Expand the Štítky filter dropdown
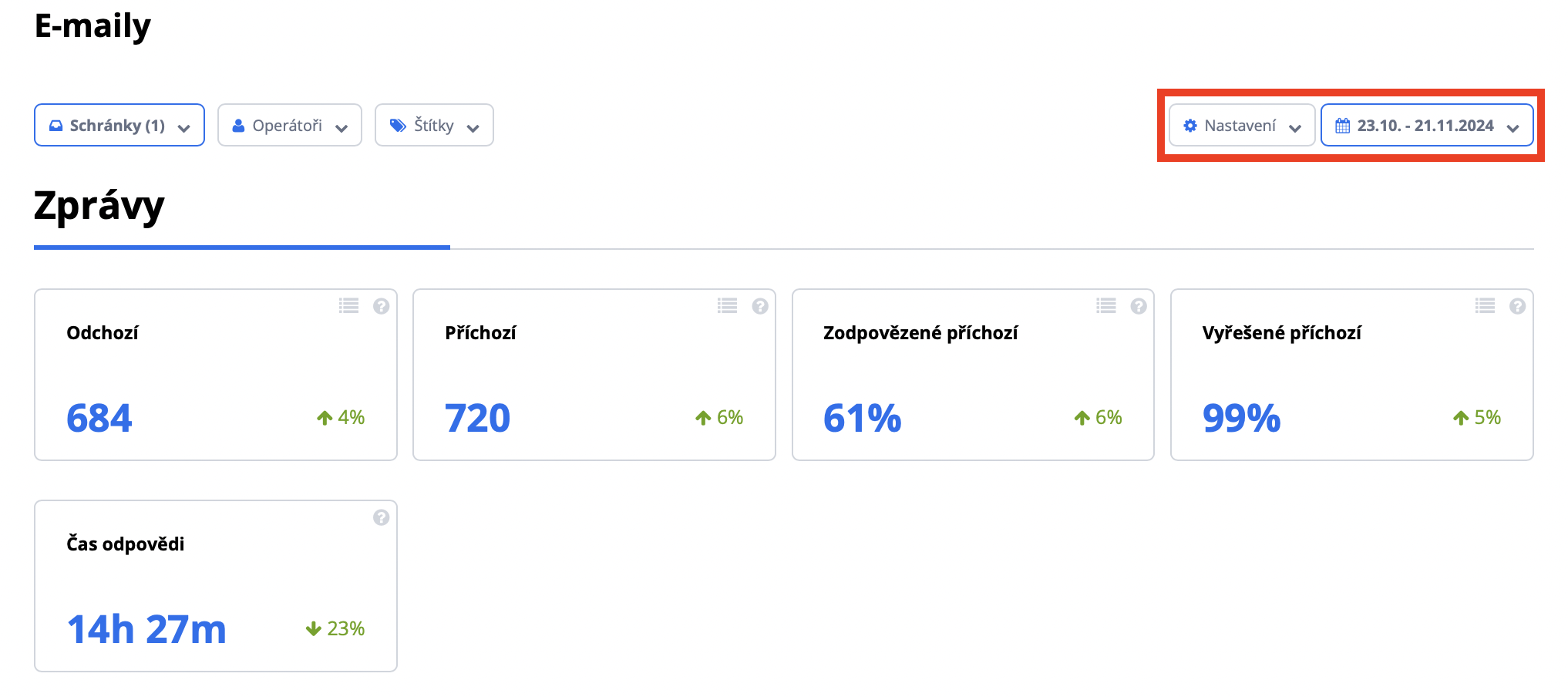Viewport: 1568px width, 697px height. click(434, 126)
